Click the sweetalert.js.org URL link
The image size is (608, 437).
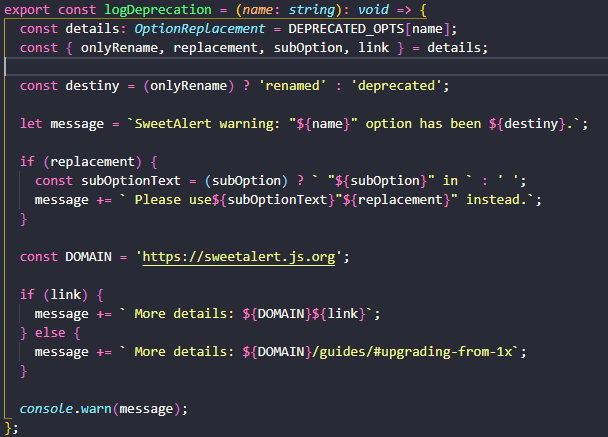(x=238, y=257)
